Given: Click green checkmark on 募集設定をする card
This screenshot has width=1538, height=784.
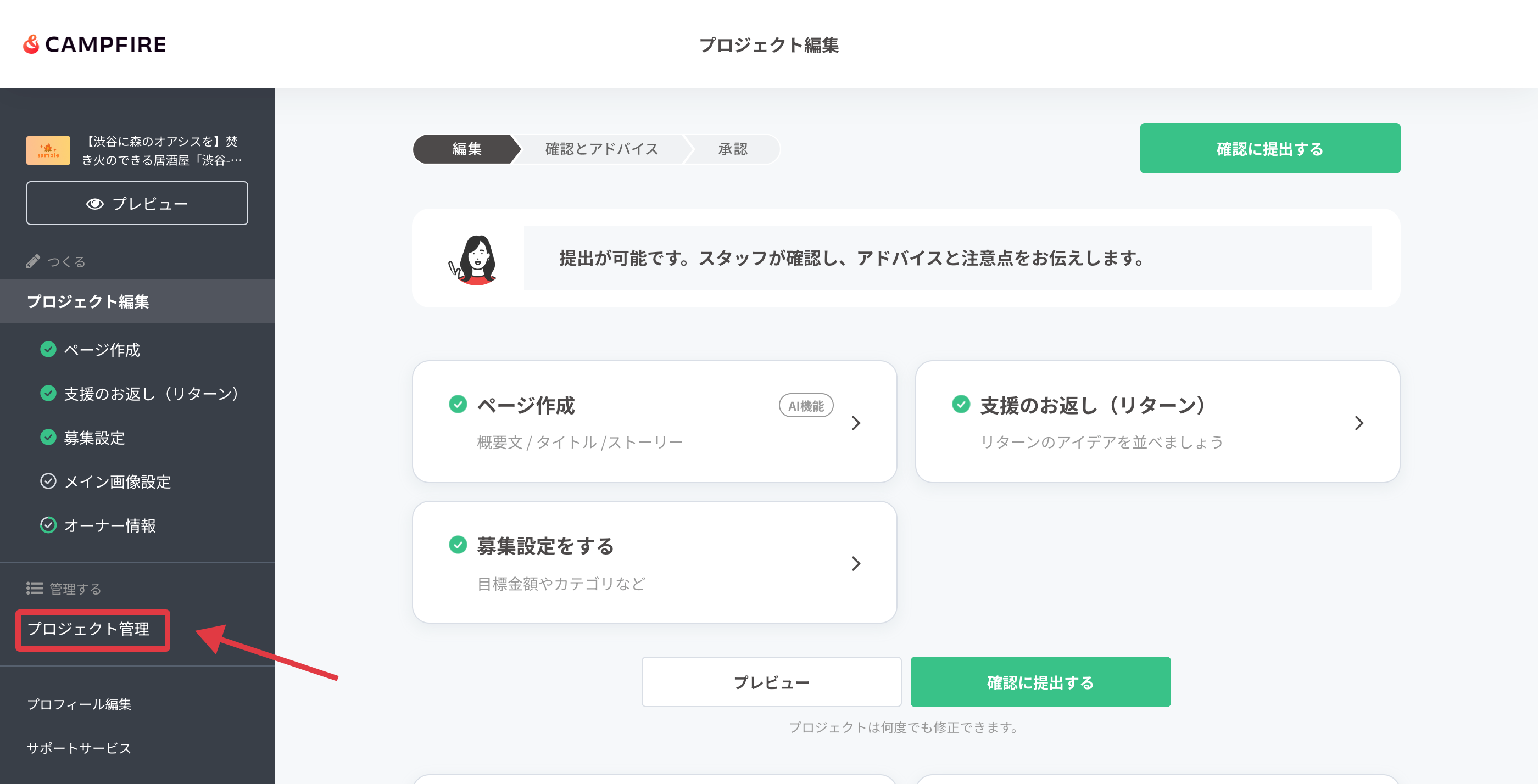Looking at the screenshot, I should click(x=458, y=545).
